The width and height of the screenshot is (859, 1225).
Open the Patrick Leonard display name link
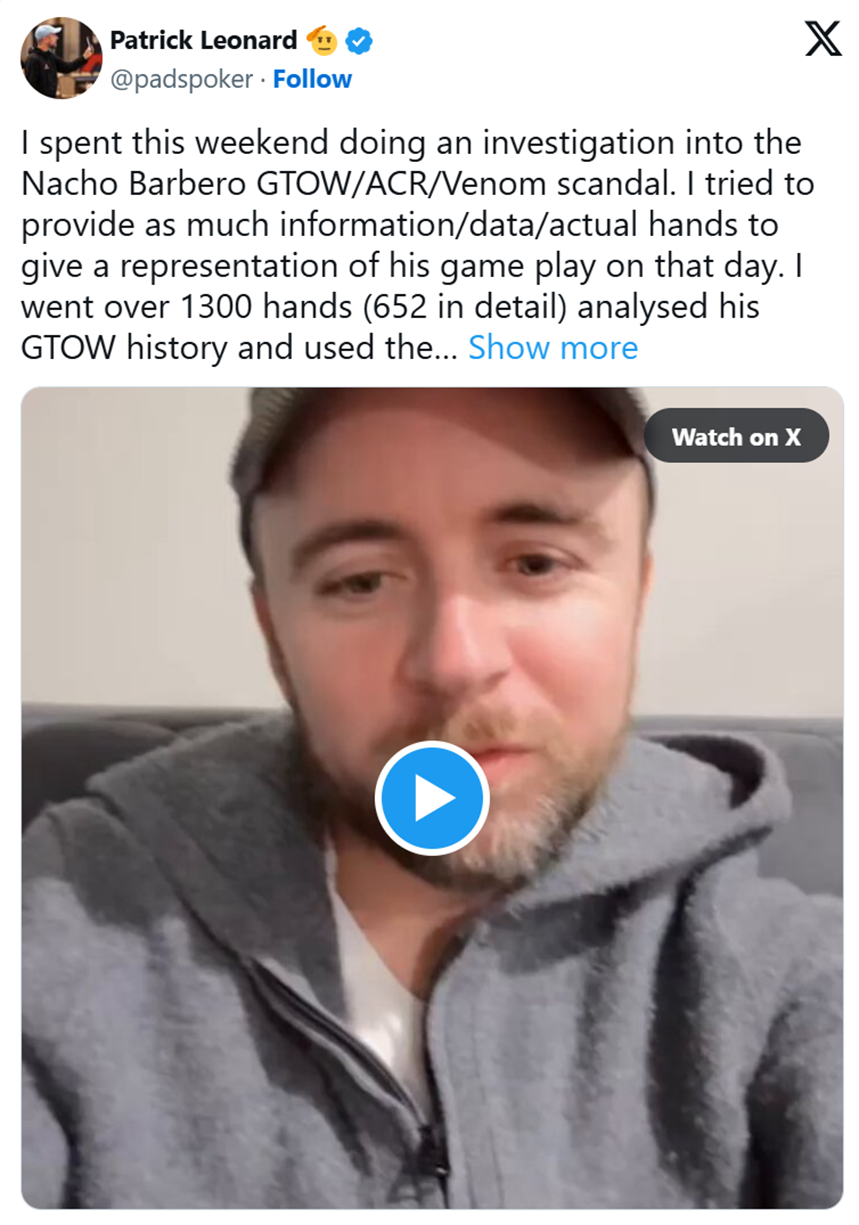click(x=203, y=41)
